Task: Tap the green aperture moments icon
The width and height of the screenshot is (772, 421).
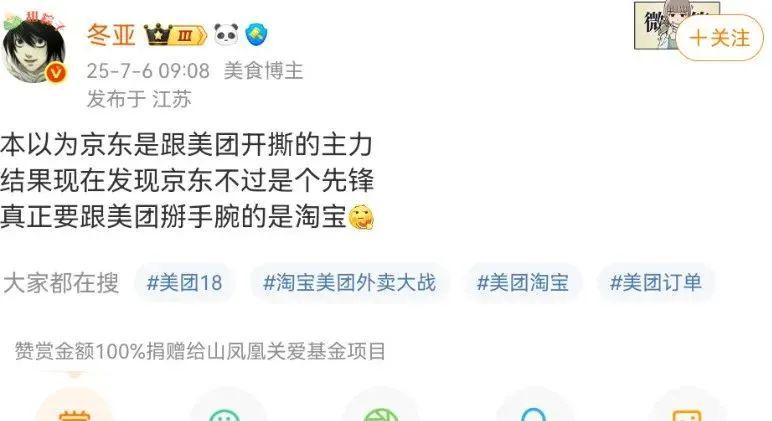Action: pos(381,409)
